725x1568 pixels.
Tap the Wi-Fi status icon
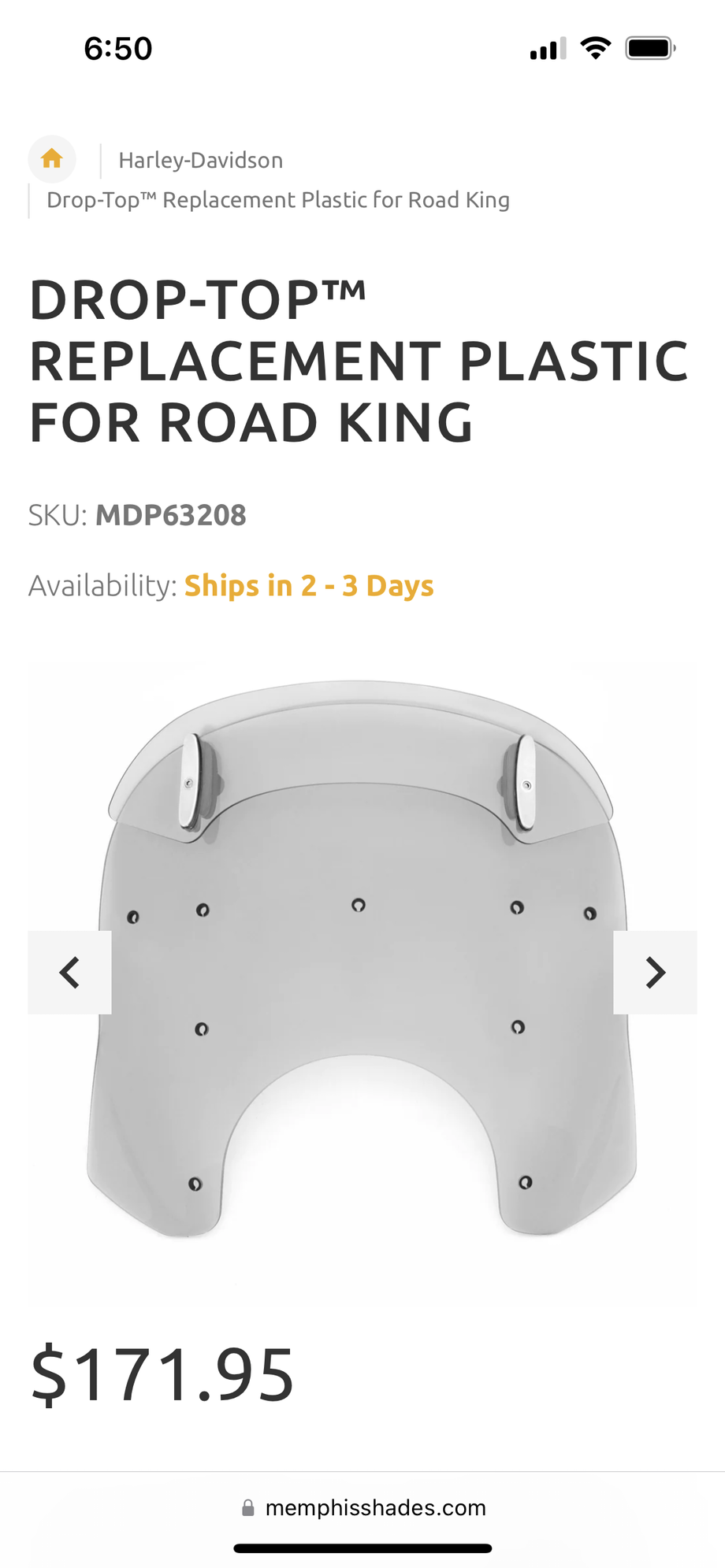pos(596,48)
